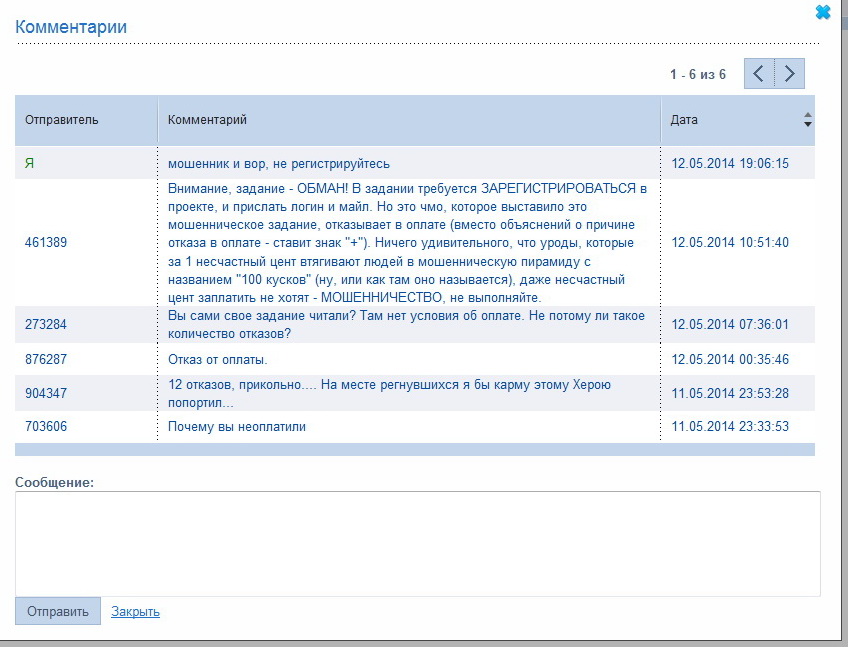Screen dimensions: 848x647
Task: Send message with the Отправить button
Action: point(58,611)
